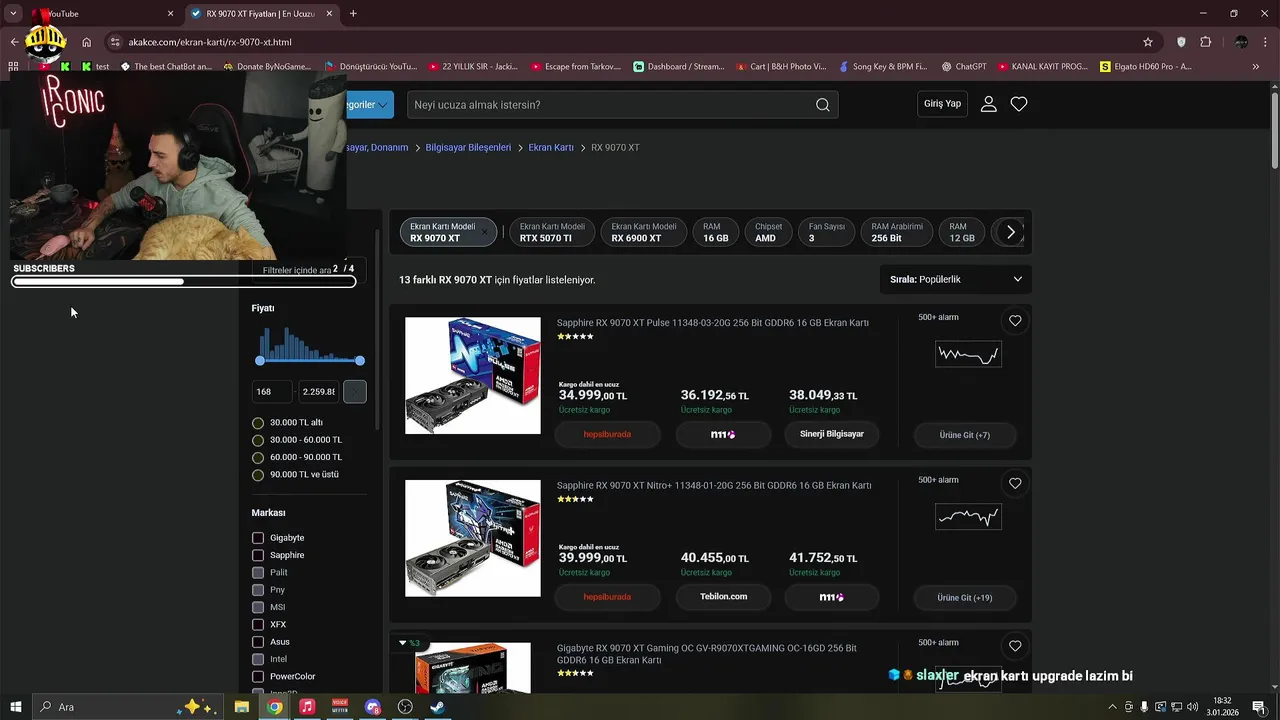This screenshot has width=1280, height=720.
Task: Select the Fan Sayısı 3 filter chip
Action: [827, 232]
